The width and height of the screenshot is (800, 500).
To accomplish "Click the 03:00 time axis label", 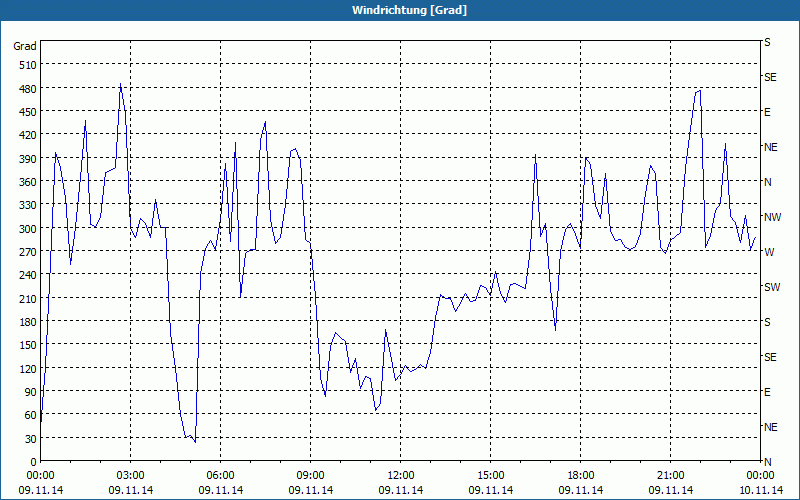I will tap(130, 476).
